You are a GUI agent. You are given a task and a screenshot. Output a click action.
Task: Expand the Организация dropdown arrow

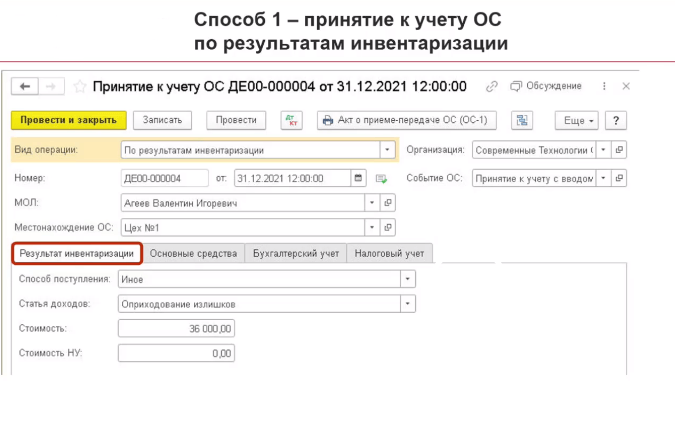pos(603,150)
